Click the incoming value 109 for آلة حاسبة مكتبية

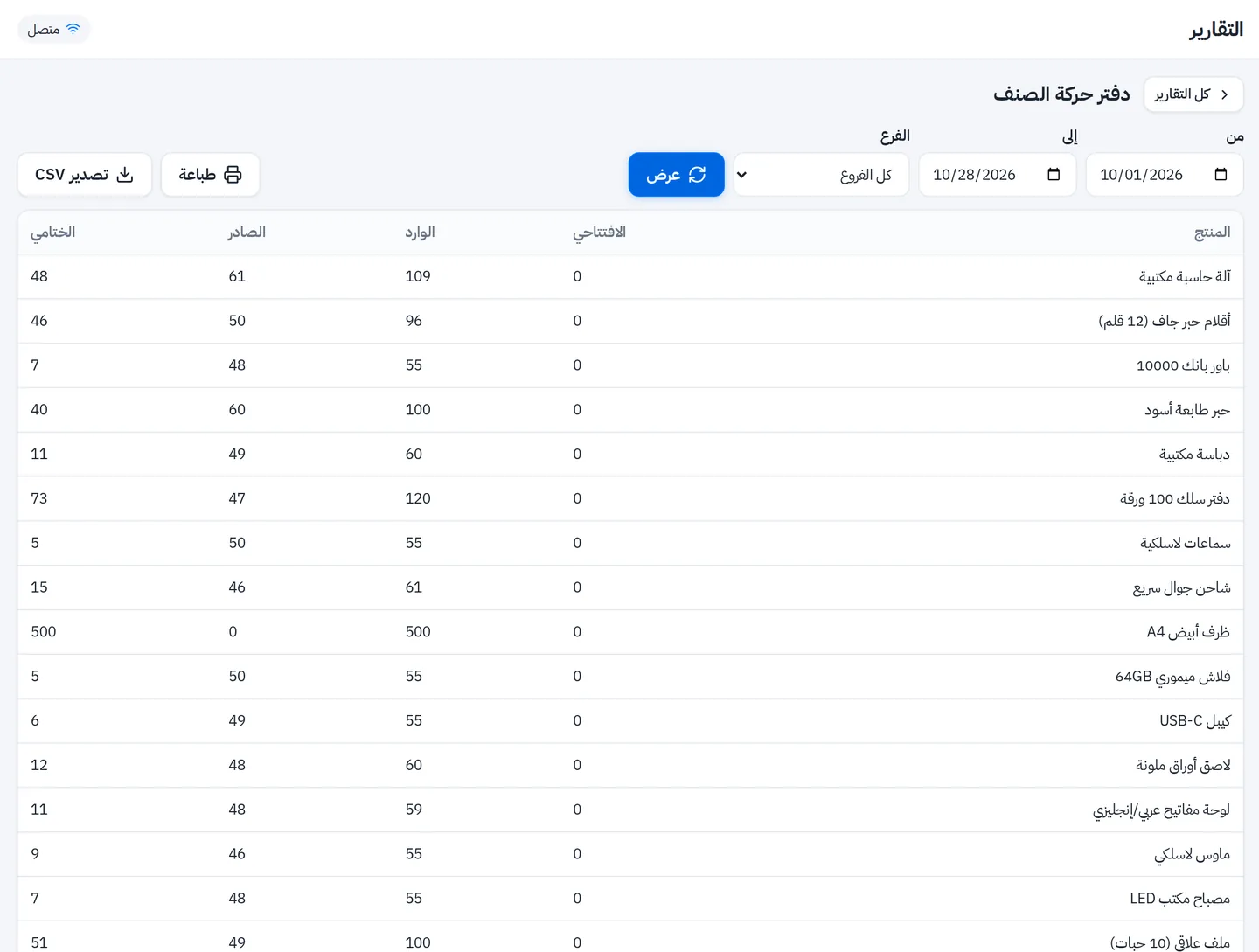tap(418, 277)
